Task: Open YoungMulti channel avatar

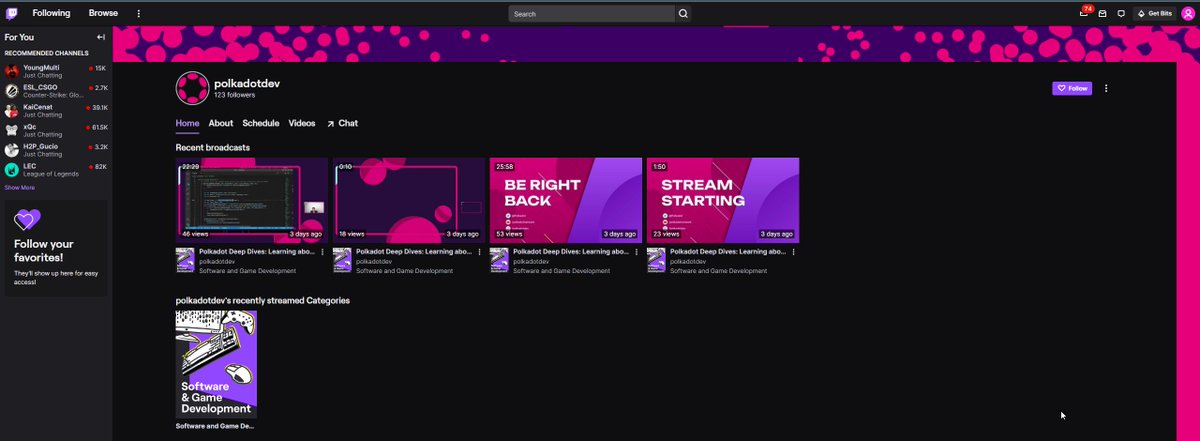Action: (11, 71)
